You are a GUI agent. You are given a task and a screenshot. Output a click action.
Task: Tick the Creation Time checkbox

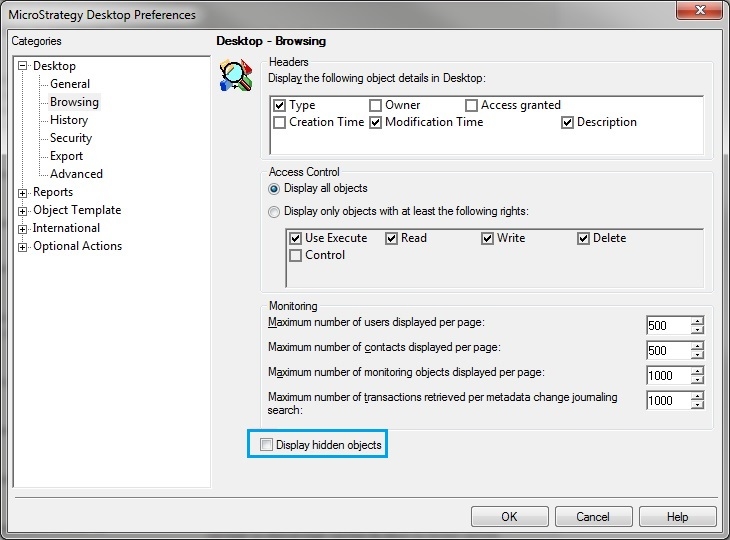(x=280, y=123)
